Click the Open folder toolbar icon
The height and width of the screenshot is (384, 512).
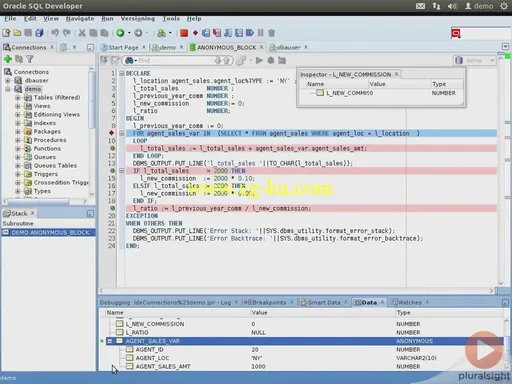coord(17,33)
